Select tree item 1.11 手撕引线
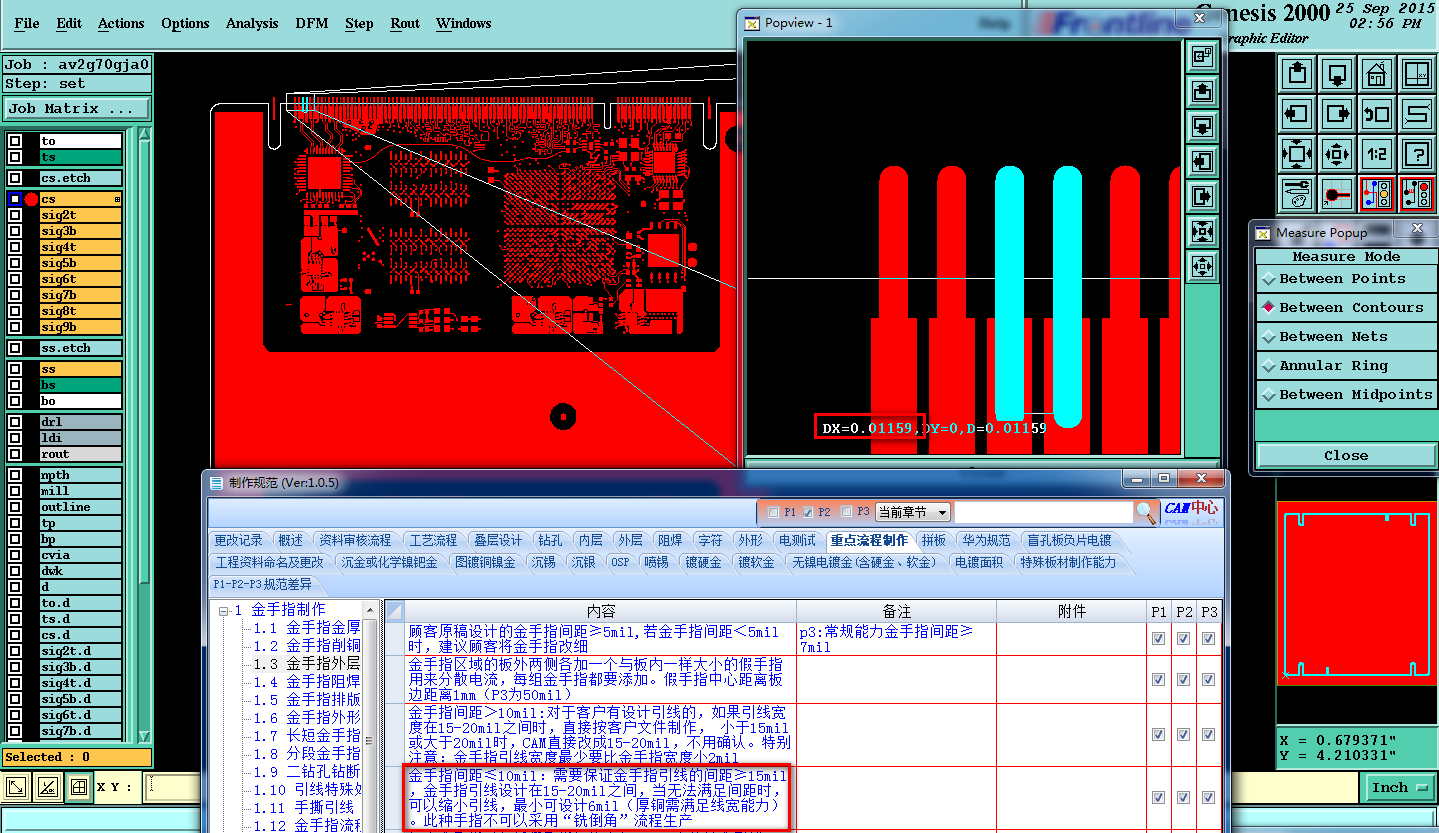1439x833 pixels. point(304,807)
